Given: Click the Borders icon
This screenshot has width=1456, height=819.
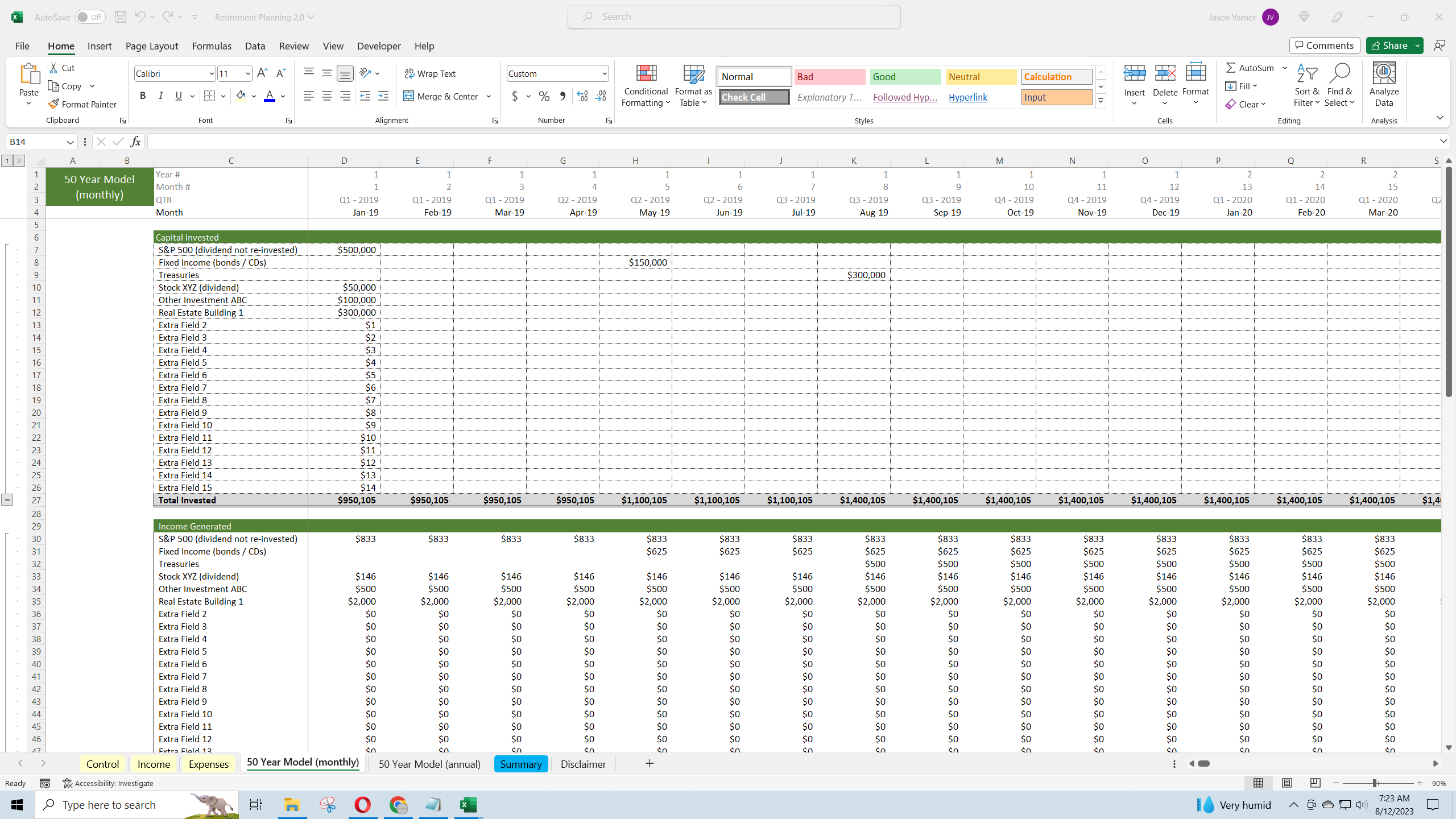Looking at the screenshot, I should pyautogui.click(x=209, y=96).
